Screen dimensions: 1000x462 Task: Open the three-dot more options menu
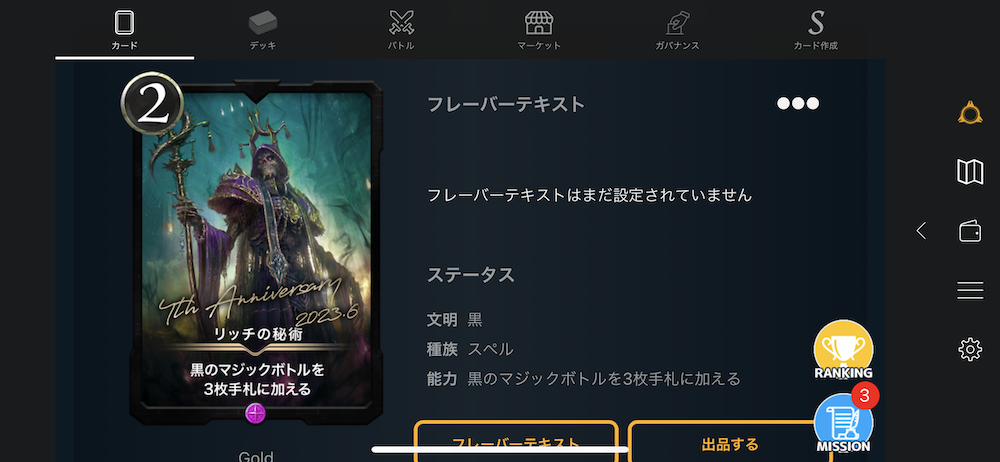[798, 103]
